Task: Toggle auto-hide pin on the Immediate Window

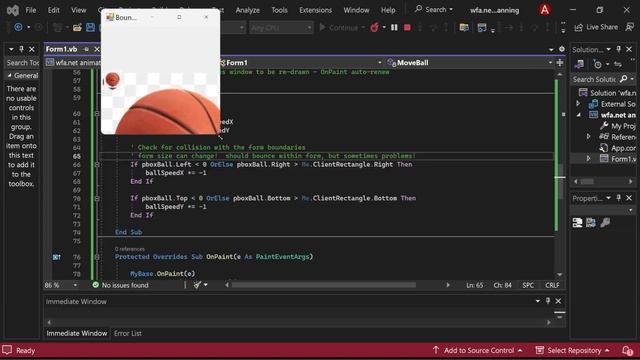Action: click(548, 301)
